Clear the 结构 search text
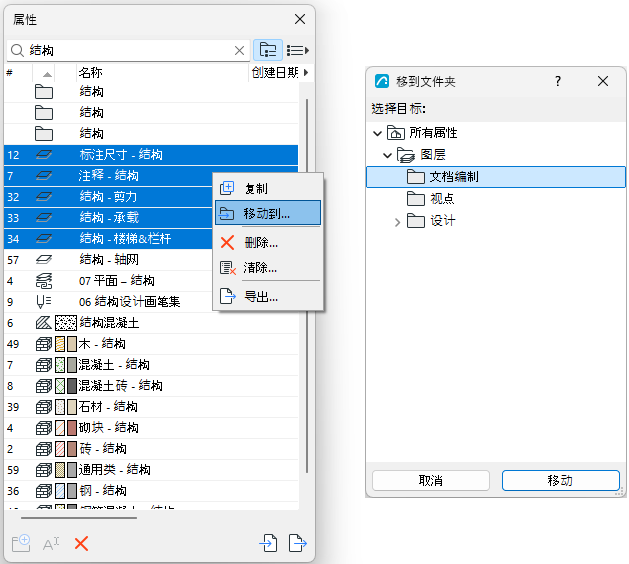Screen dimensions: 629x564 pyautogui.click(x=239, y=51)
